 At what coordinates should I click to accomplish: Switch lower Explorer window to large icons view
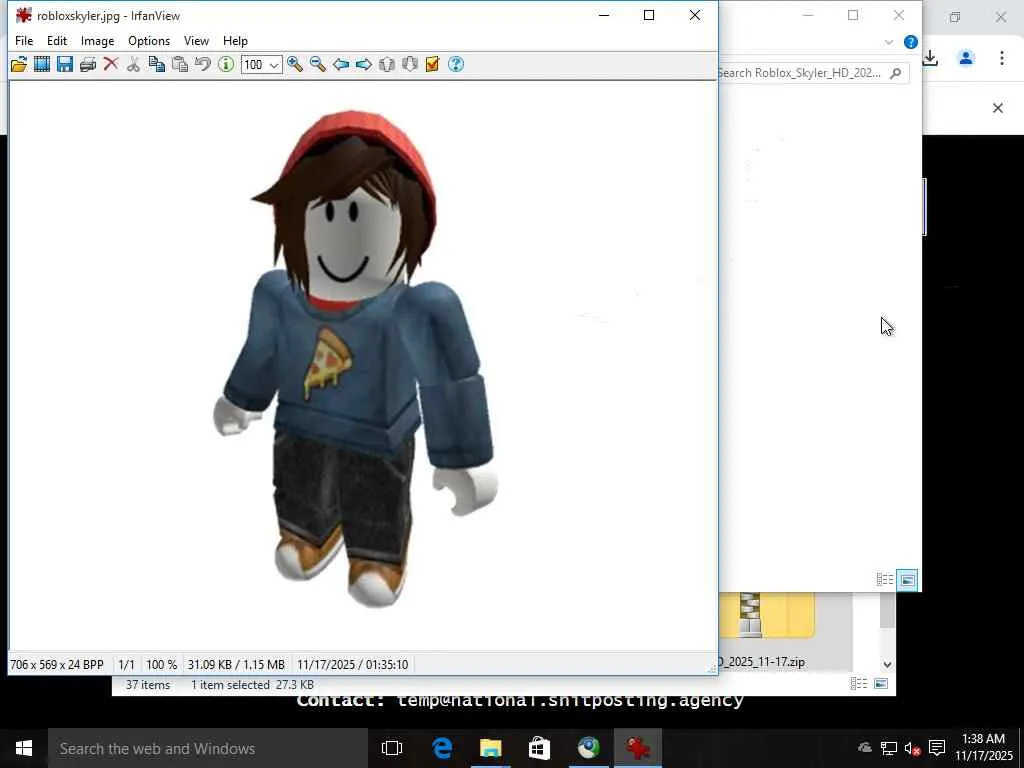[881, 683]
